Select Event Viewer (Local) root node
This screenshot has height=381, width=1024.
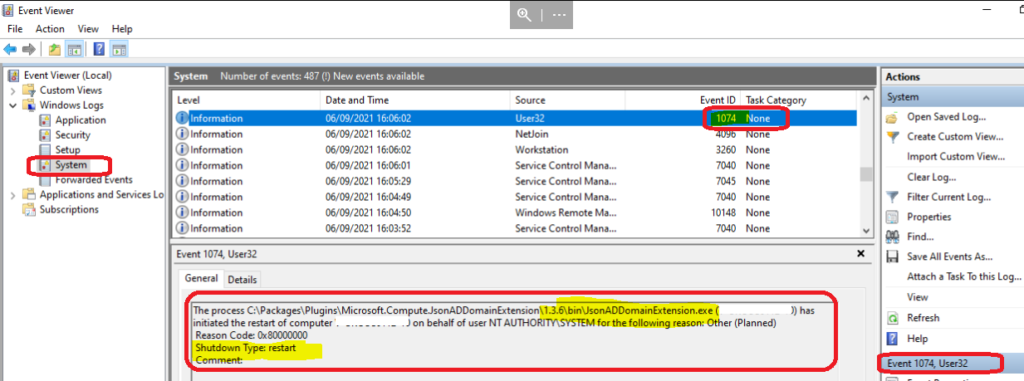67,75
